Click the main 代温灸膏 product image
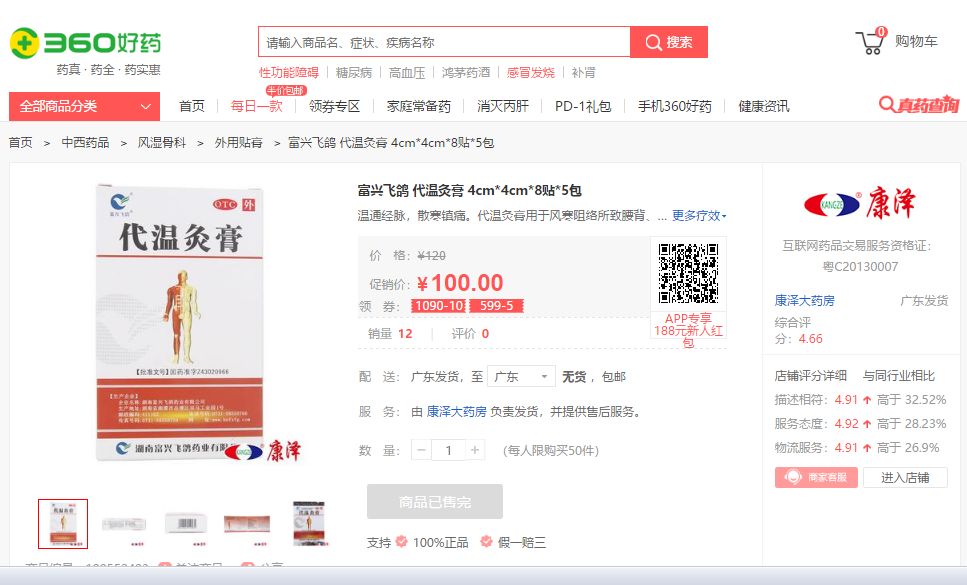 180,322
